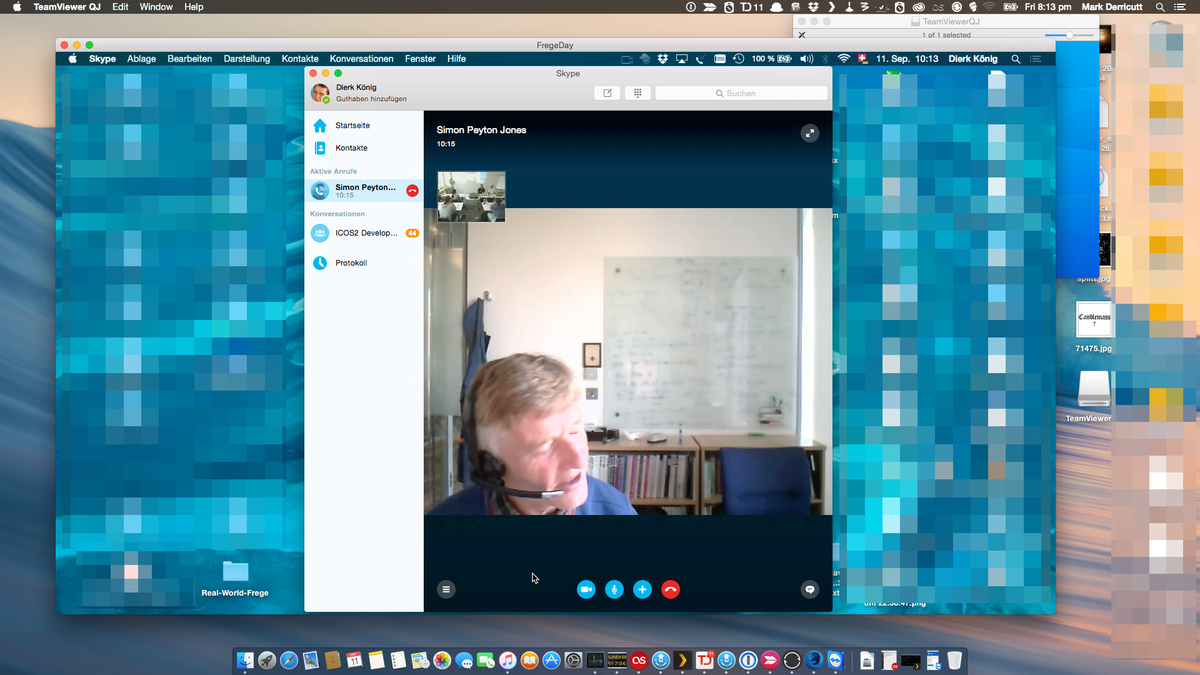The height and width of the screenshot is (675, 1200).
Task: Open the Mark Derricutt user menu
Action: coord(1112,6)
